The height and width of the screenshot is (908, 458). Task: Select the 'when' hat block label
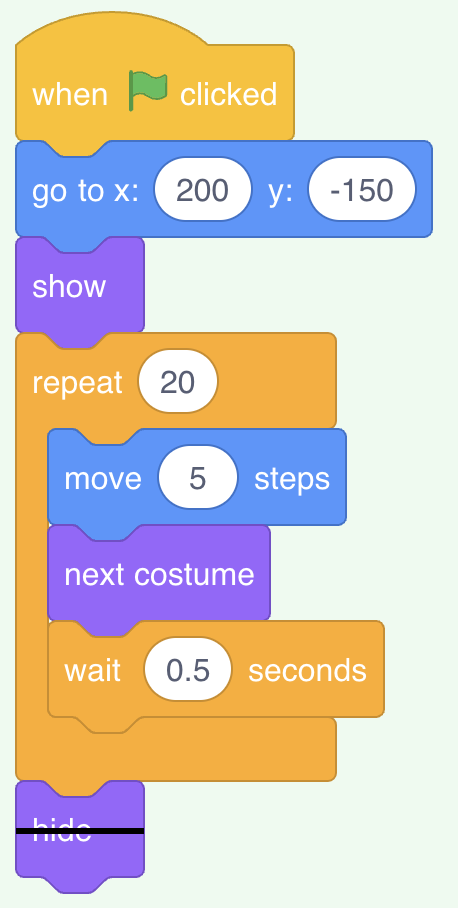69,94
